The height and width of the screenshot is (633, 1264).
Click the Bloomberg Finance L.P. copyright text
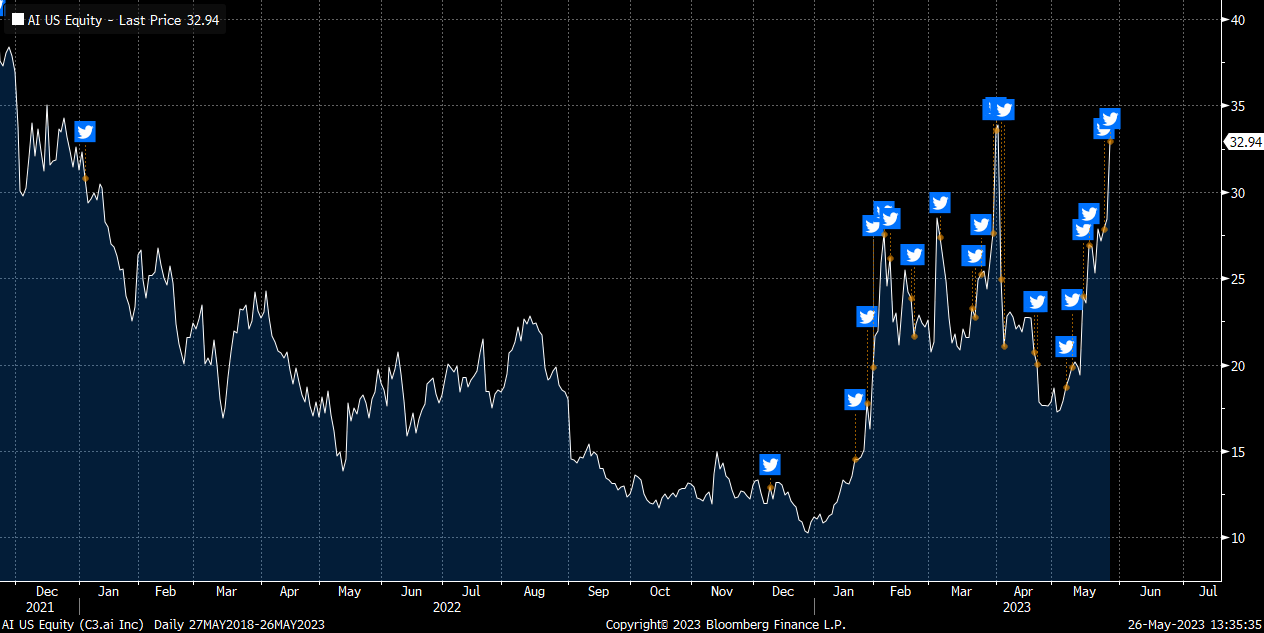point(726,625)
